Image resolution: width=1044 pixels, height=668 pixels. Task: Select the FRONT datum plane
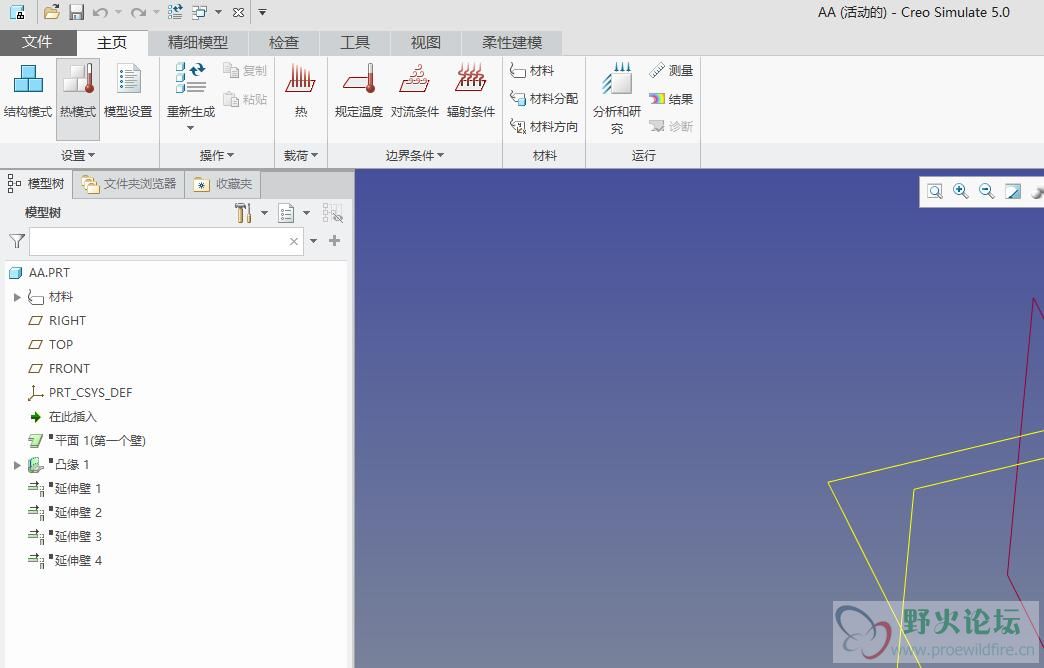pyautogui.click(x=59, y=368)
